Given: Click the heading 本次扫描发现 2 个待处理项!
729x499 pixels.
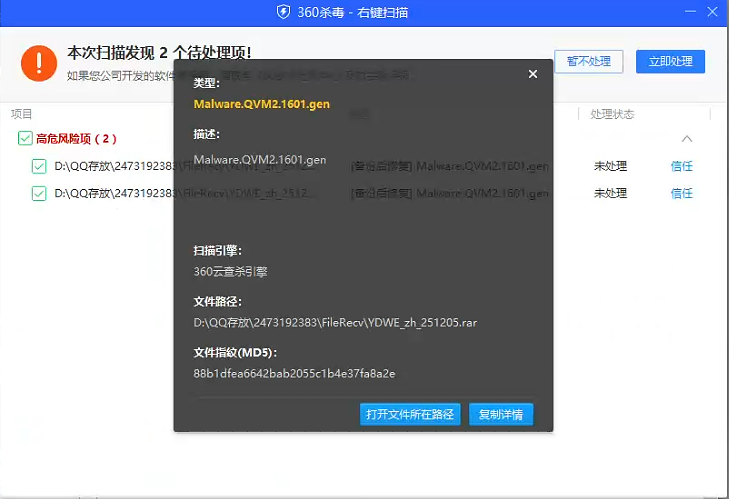Looking at the screenshot, I should (x=159, y=53).
